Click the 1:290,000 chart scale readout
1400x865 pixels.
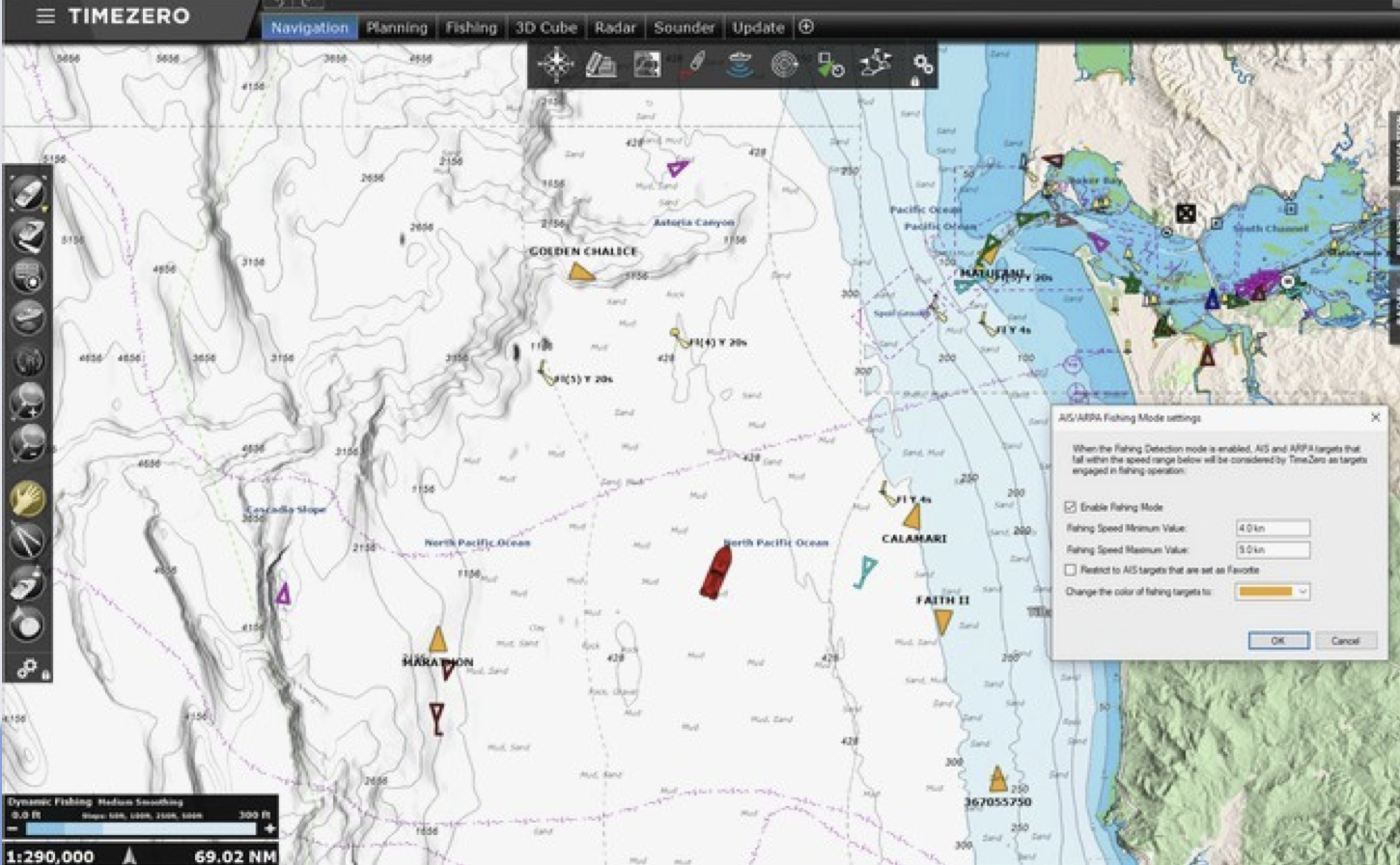51,856
